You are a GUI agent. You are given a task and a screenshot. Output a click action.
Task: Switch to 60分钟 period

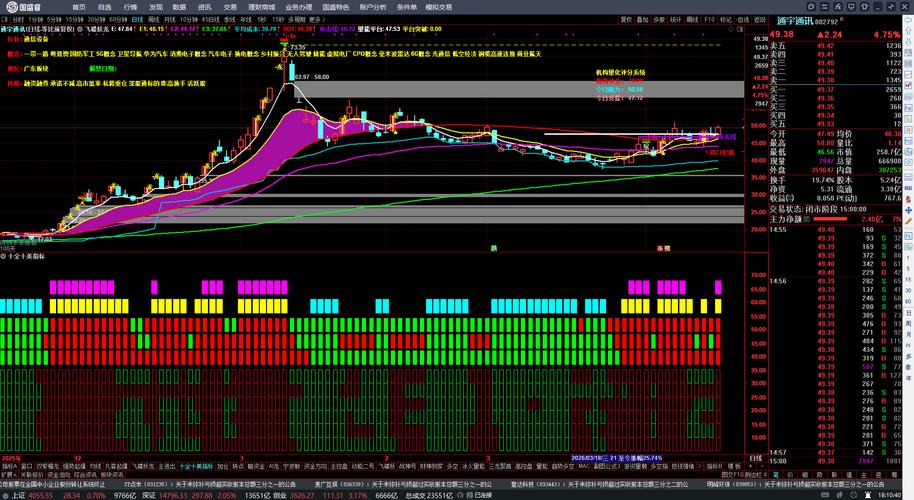(x=118, y=19)
